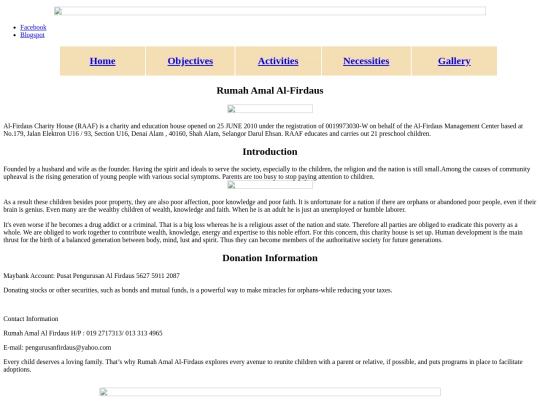The image size is (540, 405).
Task: Go to the Home menu item
Action: tap(102, 61)
